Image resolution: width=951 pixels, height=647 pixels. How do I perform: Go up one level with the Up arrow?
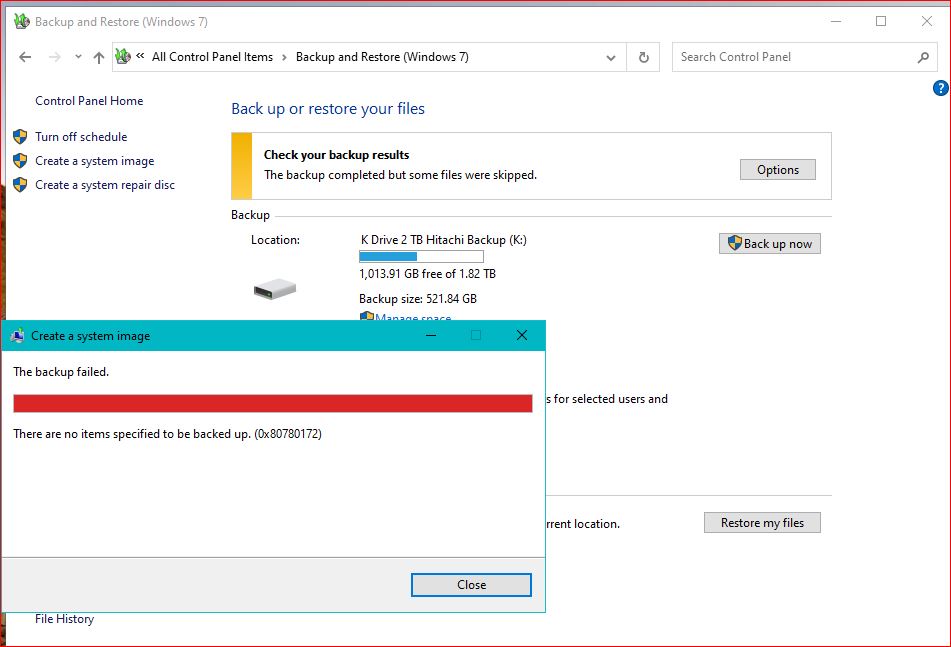pyautogui.click(x=99, y=58)
